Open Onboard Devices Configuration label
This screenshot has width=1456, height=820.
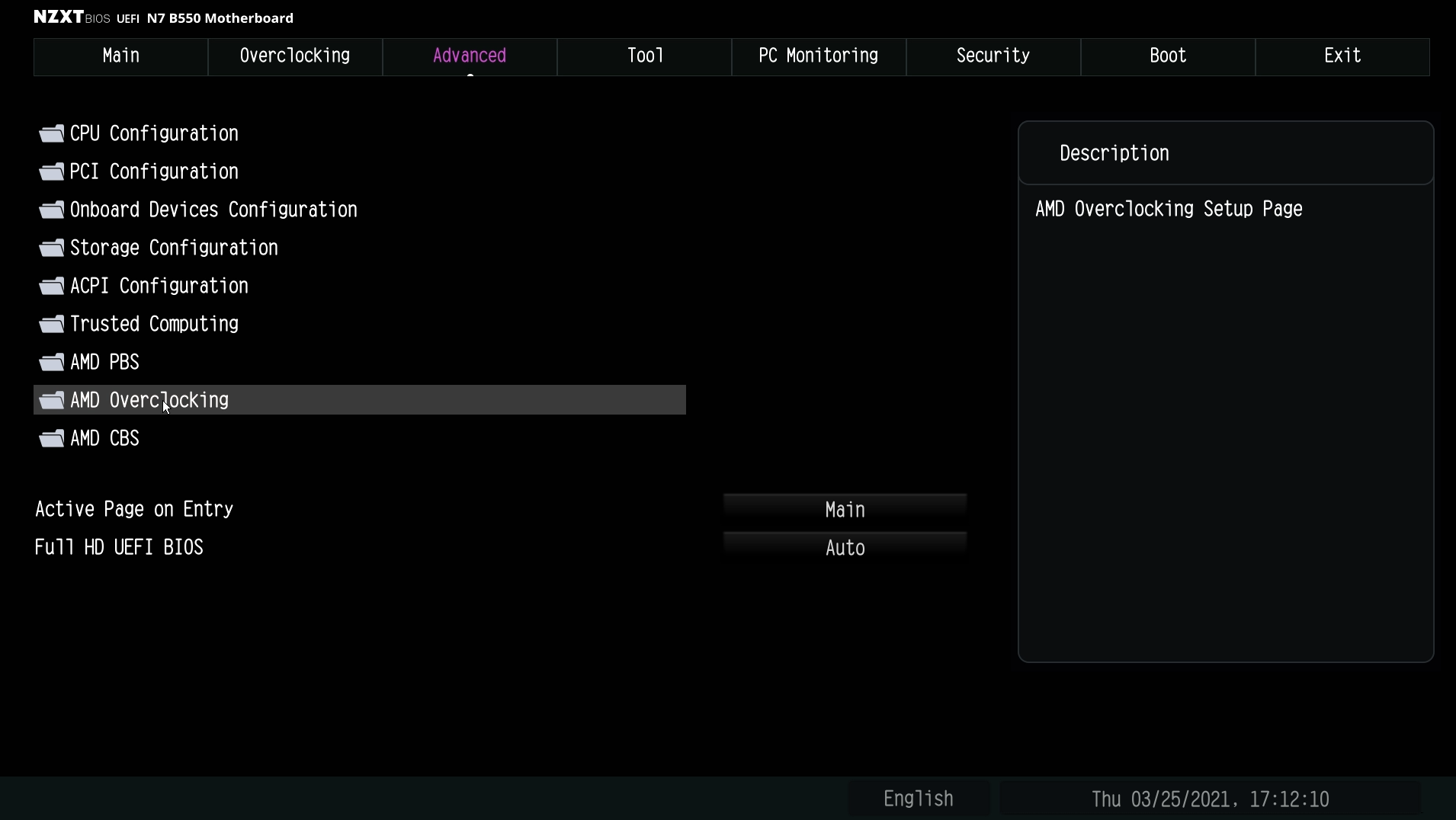coord(213,210)
